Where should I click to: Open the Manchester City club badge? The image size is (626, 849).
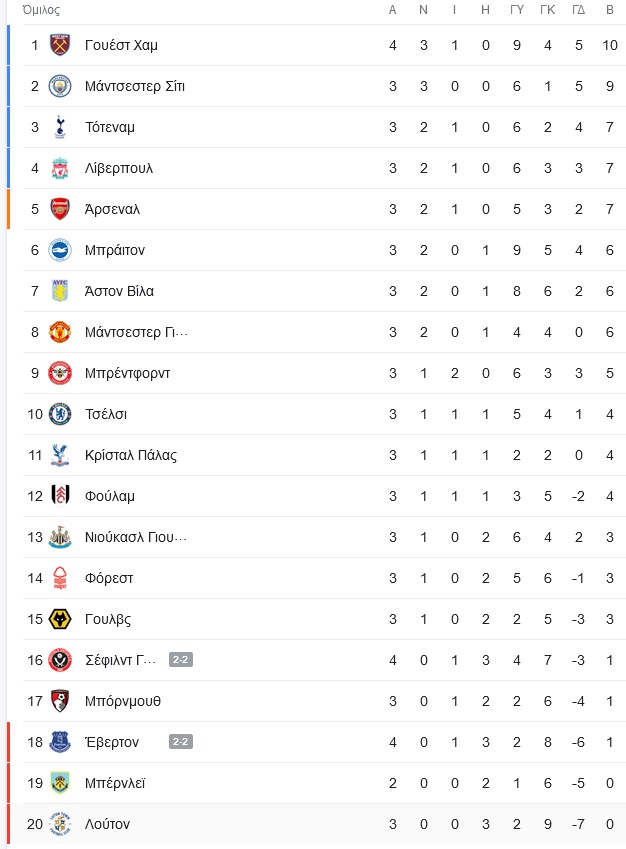pos(60,86)
